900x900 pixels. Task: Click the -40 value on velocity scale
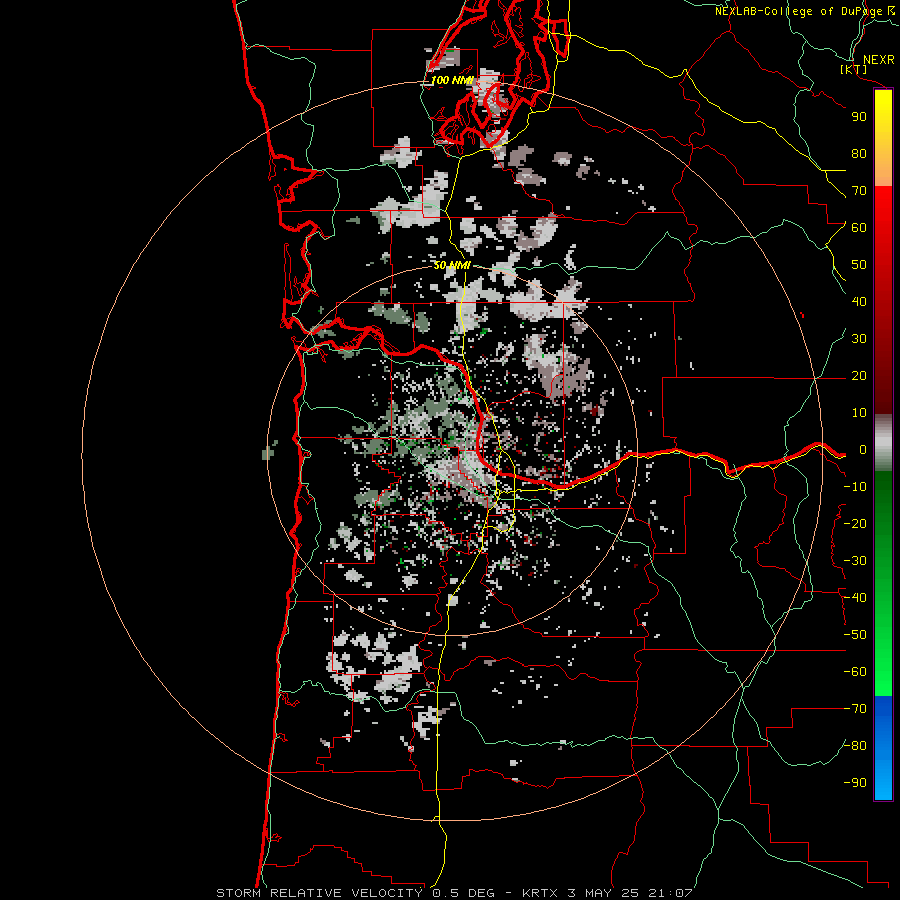click(x=855, y=598)
